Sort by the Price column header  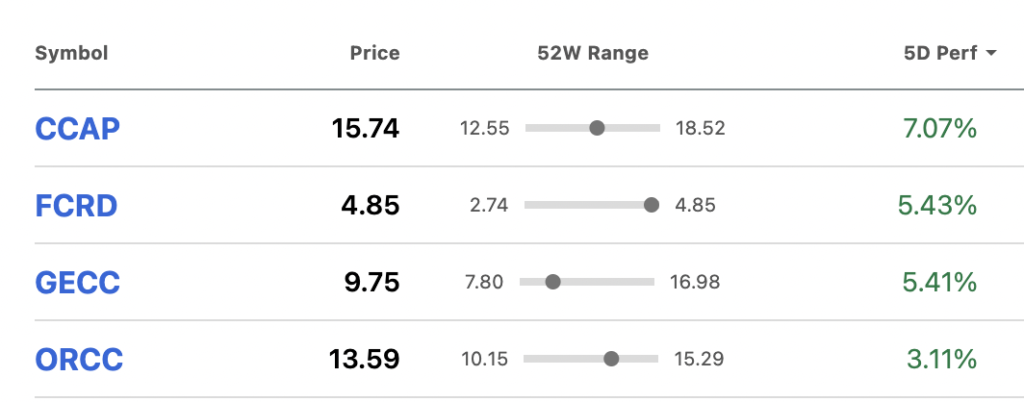tap(375, 53)
